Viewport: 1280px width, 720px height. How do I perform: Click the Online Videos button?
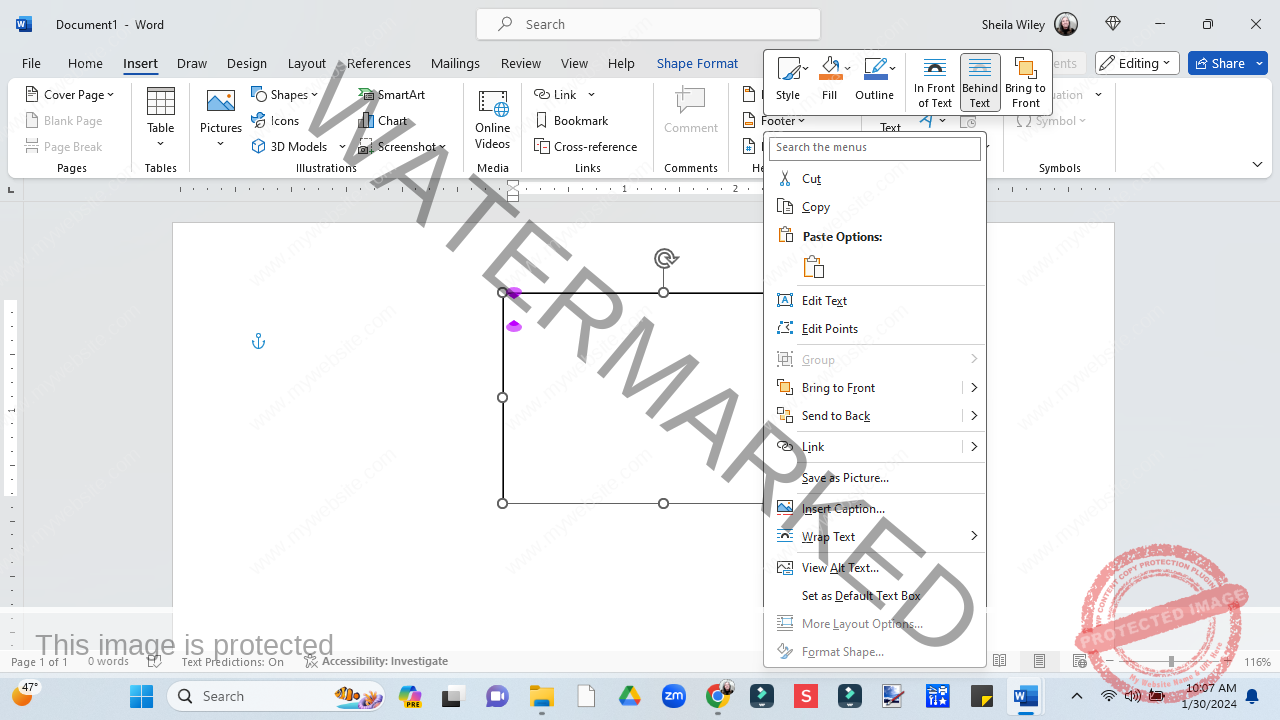tap(492, 120)
